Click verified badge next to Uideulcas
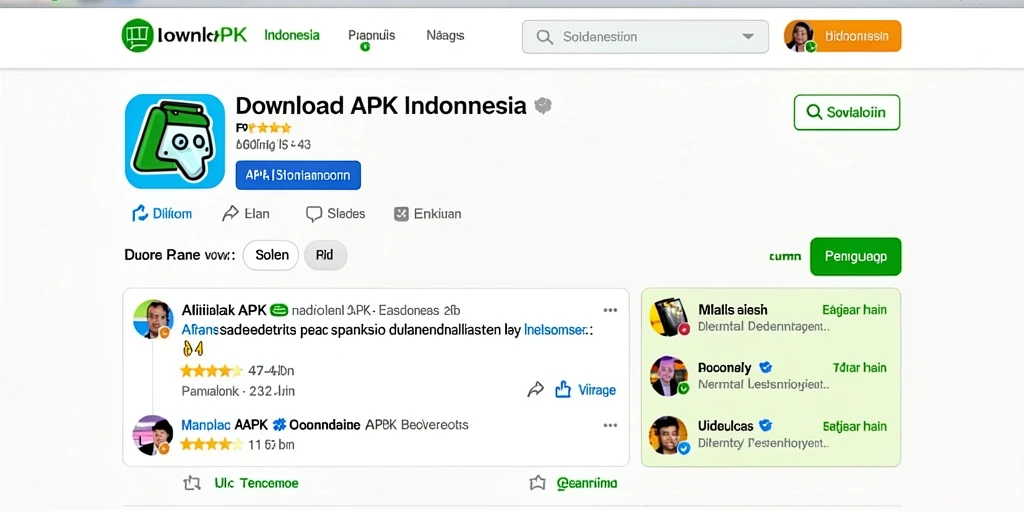Screen dimensions: 1024x512 tap(765, 426)
